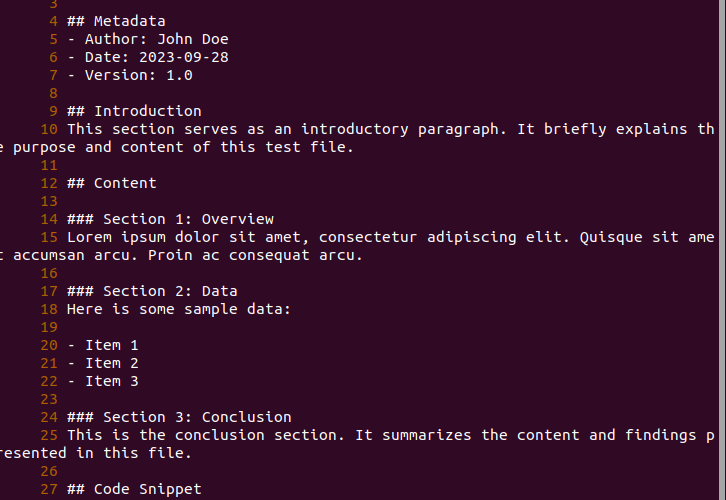Click 'Here is some sample data:' text
726x500 pixels.
tap(179, 309)
